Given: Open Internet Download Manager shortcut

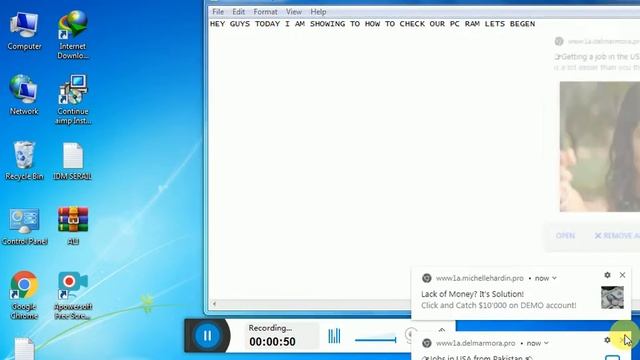Looking at the screenshot, I should pyautogui.click(x=73, y=35).
